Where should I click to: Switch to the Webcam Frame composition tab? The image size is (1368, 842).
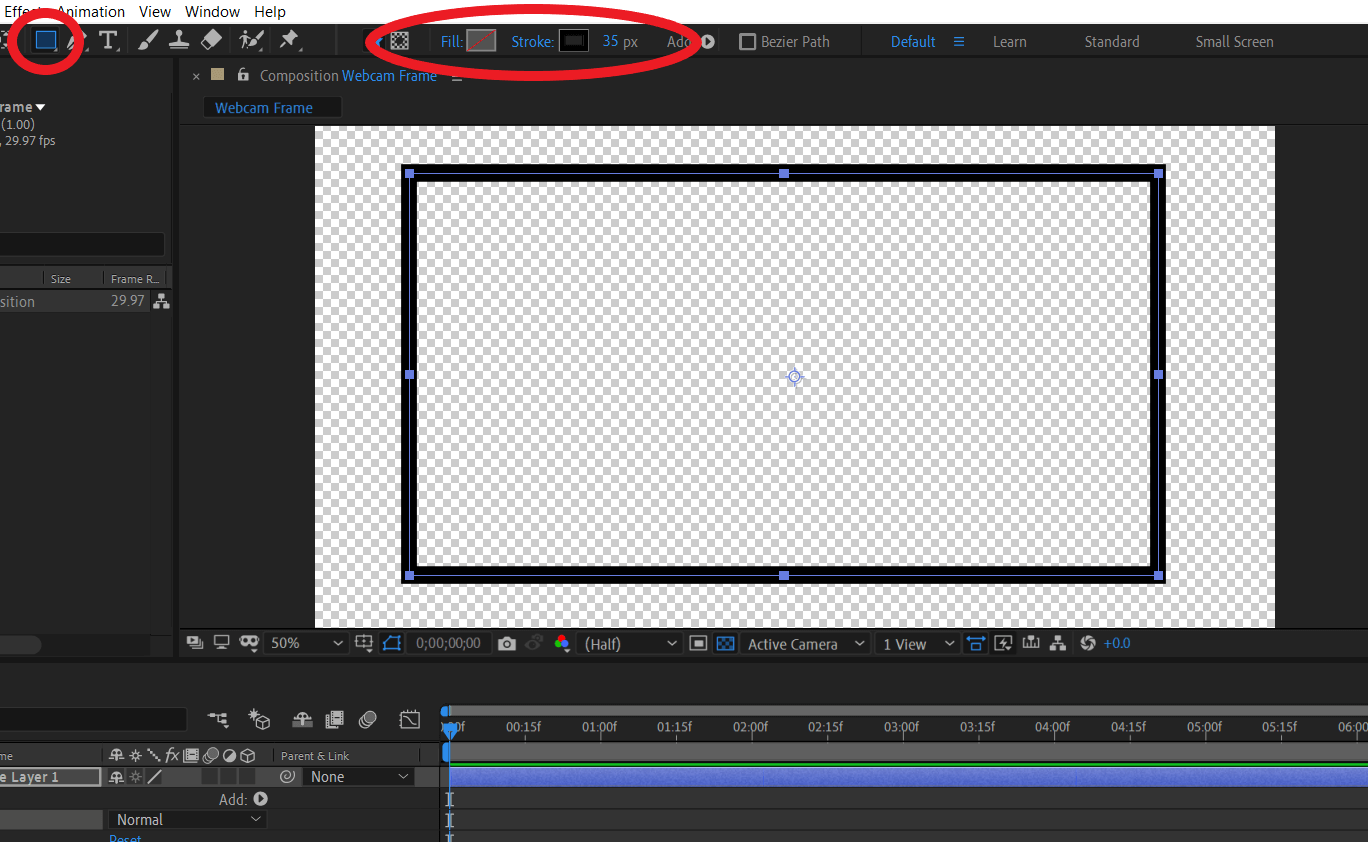click(x=272, y=107)
